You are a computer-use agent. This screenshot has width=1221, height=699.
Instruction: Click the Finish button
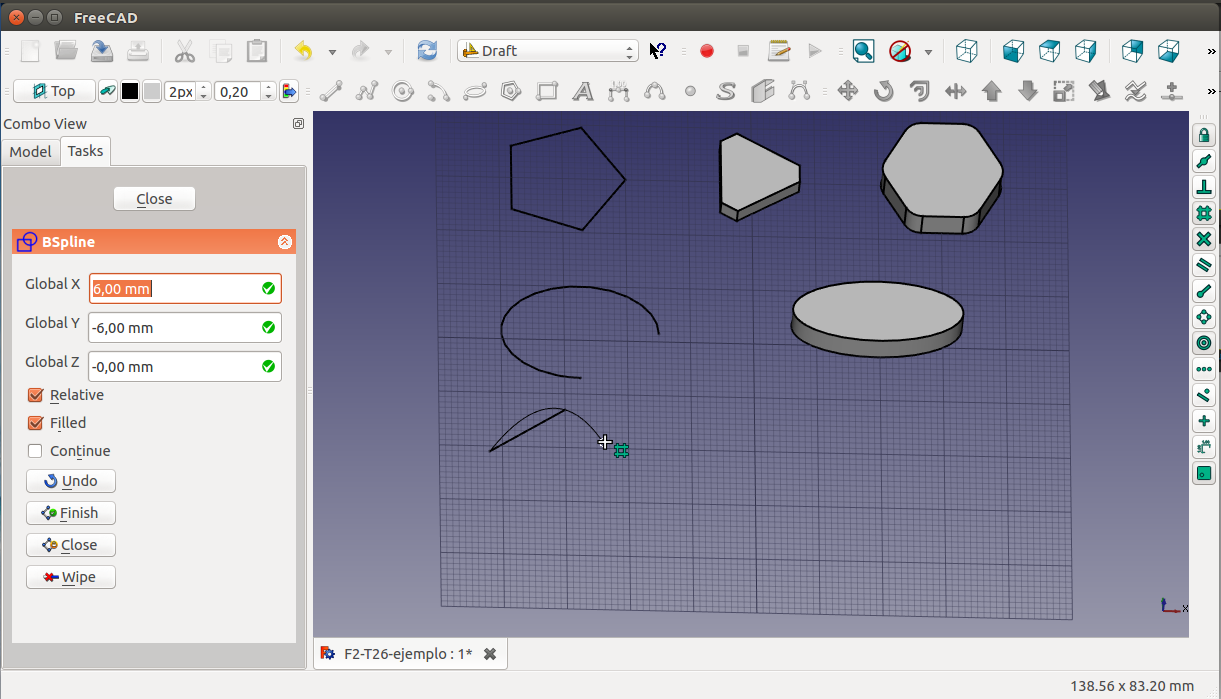point(70,513)
